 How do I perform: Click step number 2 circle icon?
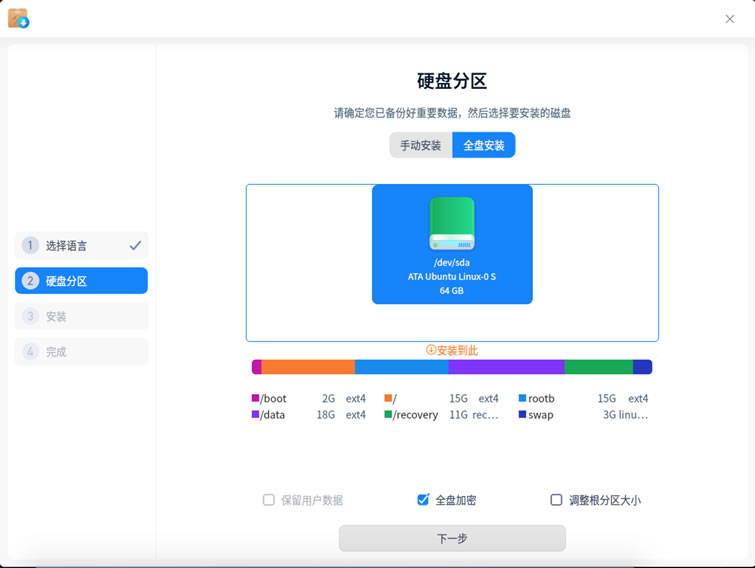pos(30,281)
